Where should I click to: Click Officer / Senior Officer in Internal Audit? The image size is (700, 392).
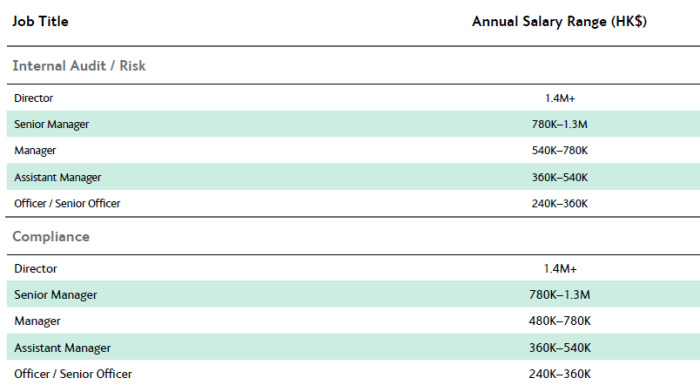(67, 204)
